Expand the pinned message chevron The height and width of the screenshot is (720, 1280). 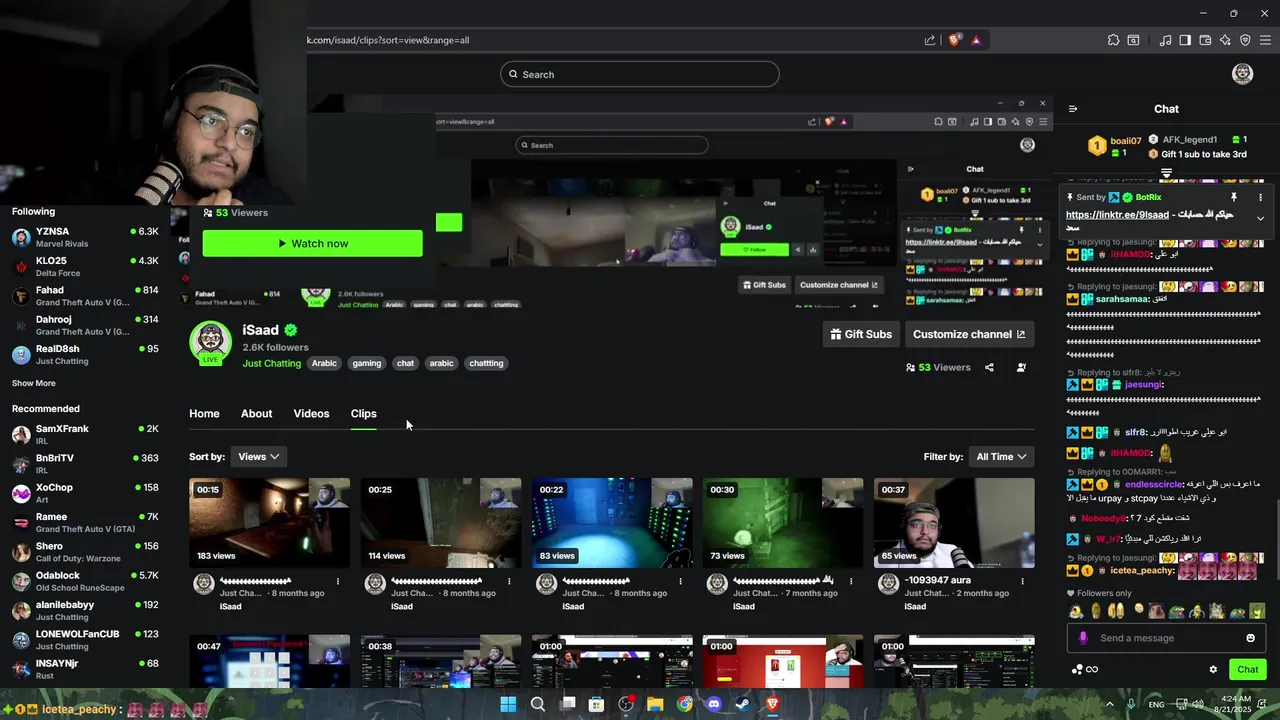coord(1260,218)
